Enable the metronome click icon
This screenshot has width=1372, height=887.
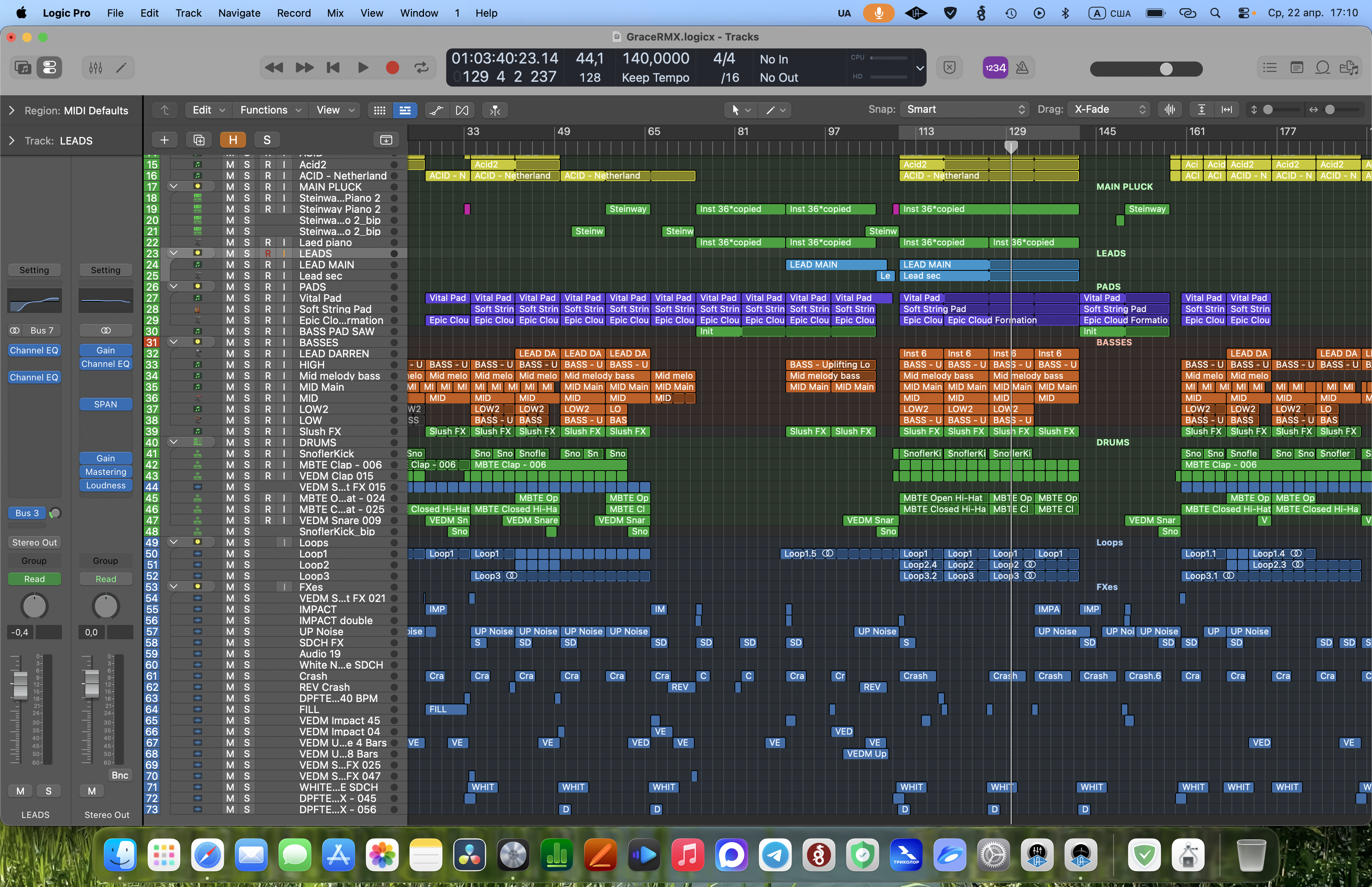(1022, 68)
